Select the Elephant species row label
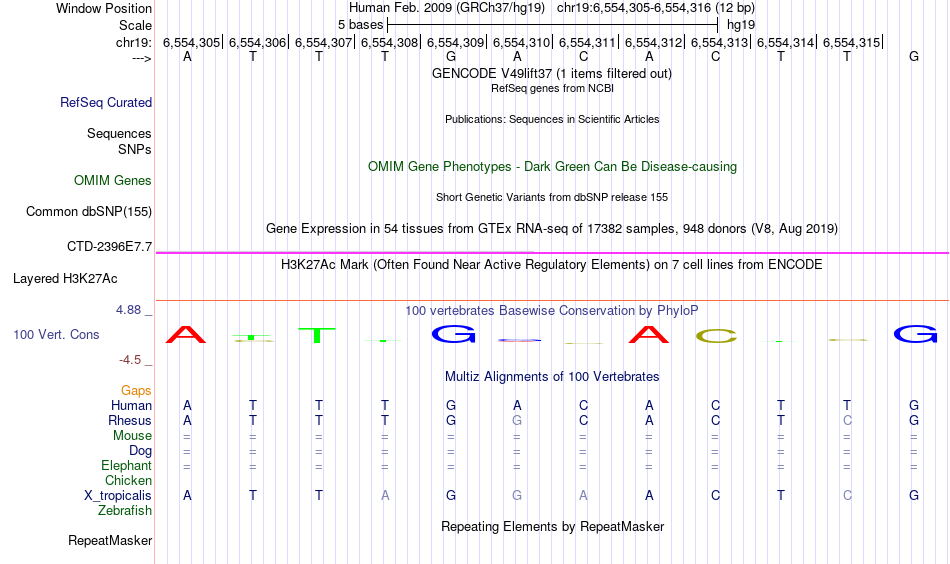Image resolution: width=950 pixels, height=564 pixels. pyautogui.click(x=126, y=465)
